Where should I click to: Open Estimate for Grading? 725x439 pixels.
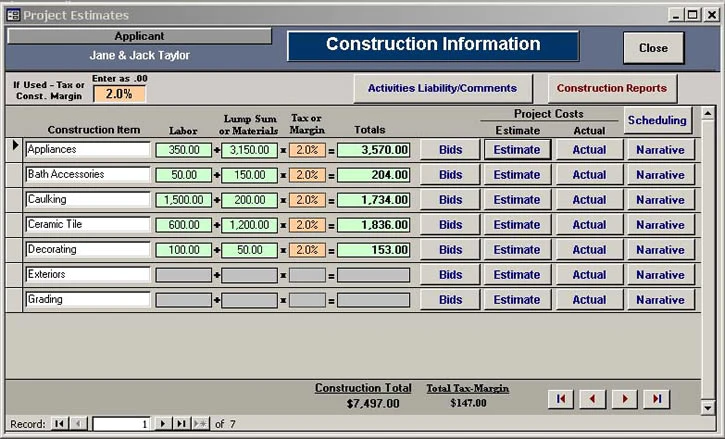(517, 300)
